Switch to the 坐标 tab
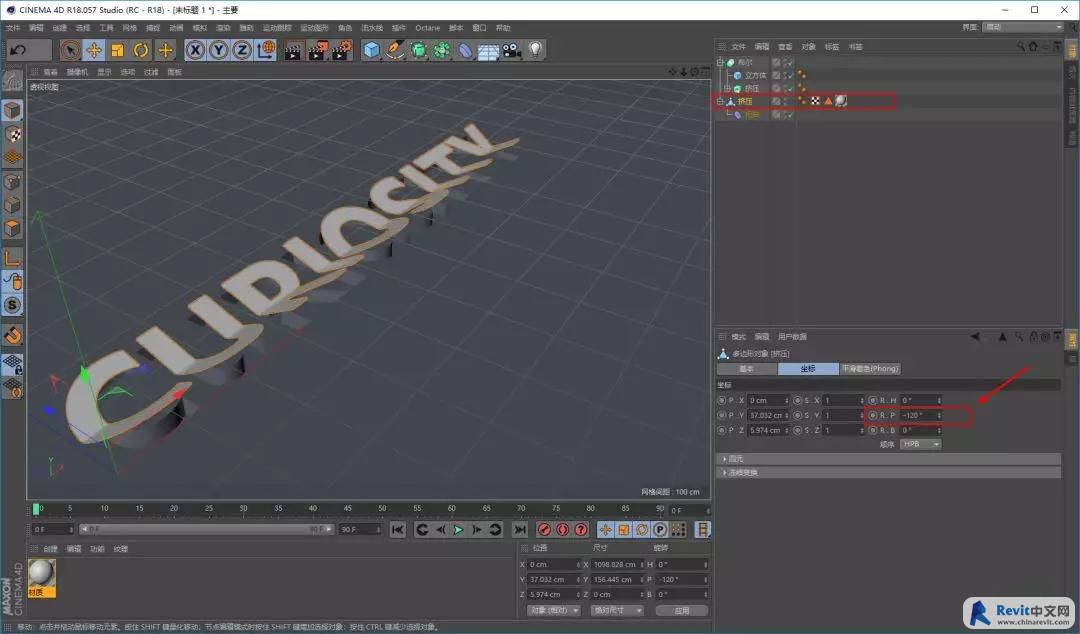This screenshot has height=634, width=1080. 808,369
